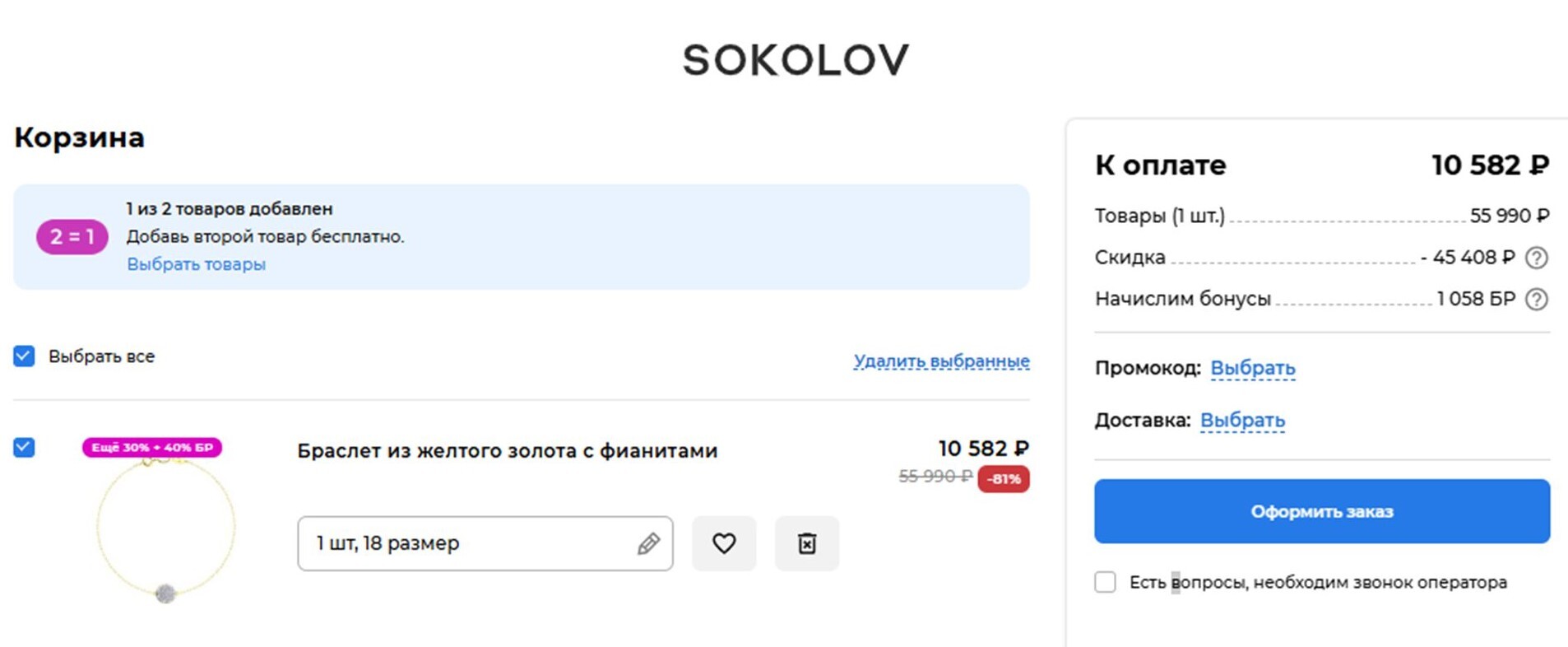Click Удалить выбранные link

pos(941,361)
